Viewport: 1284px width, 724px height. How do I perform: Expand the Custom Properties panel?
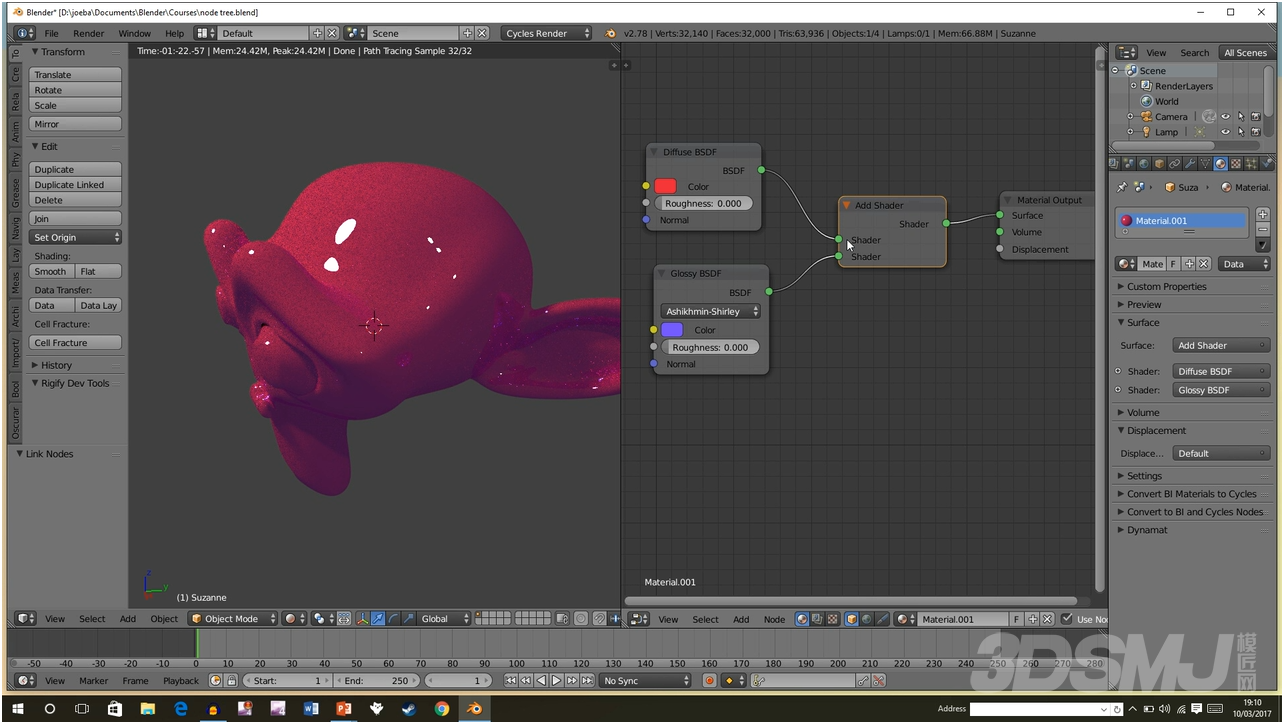1166,286
